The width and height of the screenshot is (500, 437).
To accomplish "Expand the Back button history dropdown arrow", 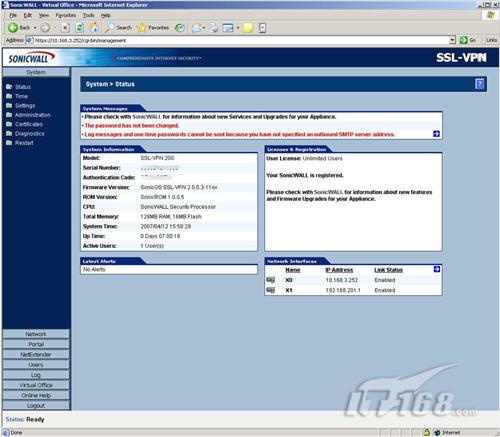I will coord(35,28).
